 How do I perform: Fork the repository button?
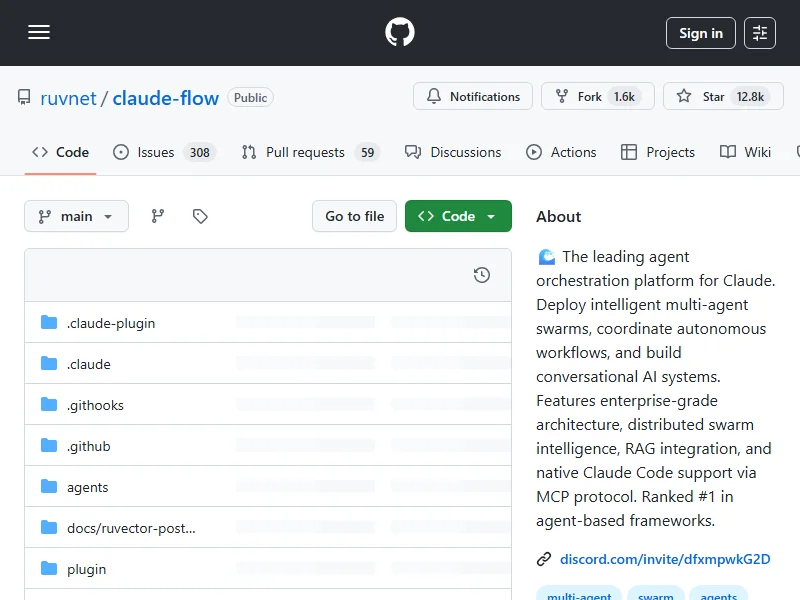(x=597, y=97)
